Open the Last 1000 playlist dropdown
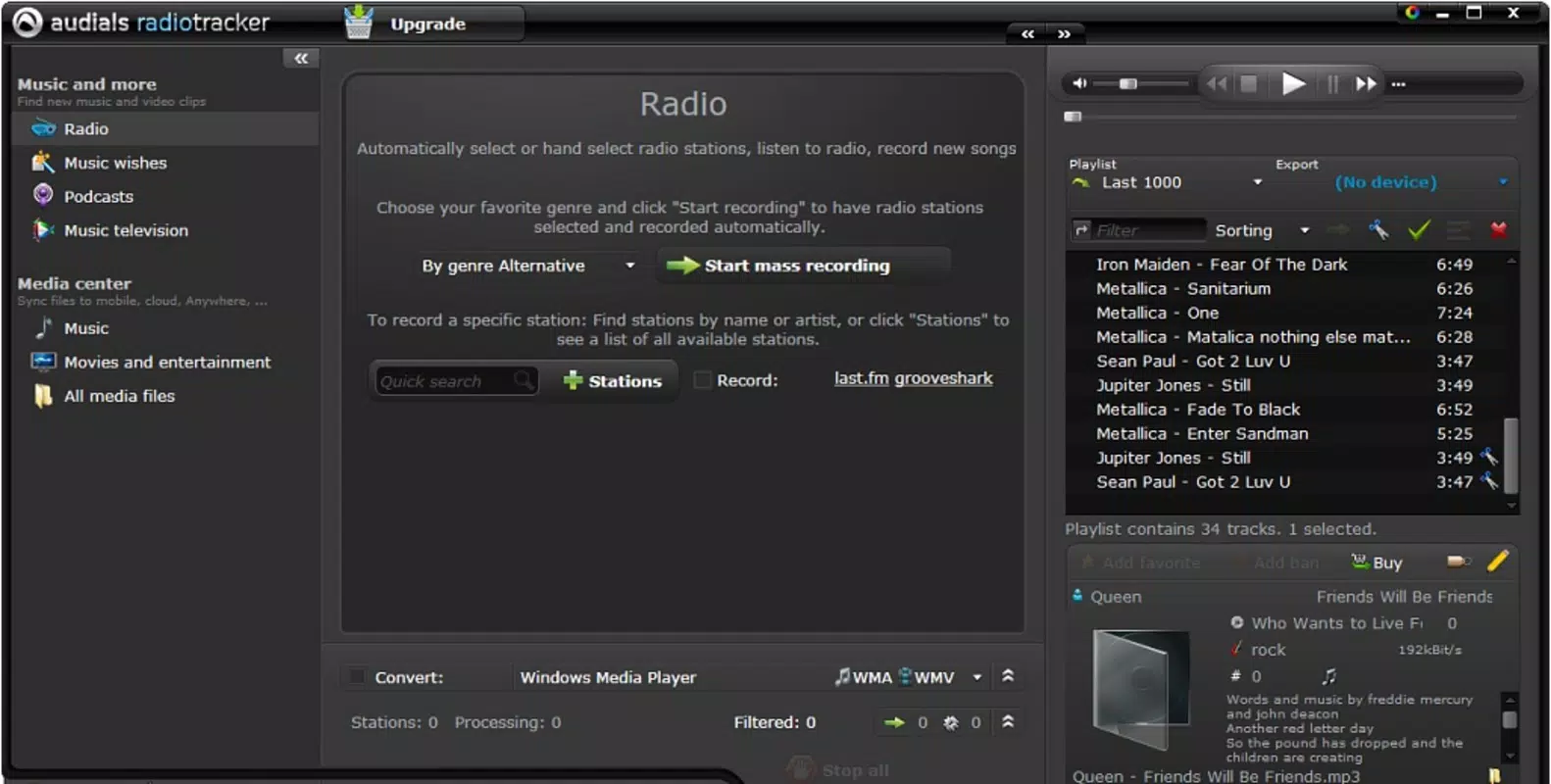The image size is (1551, 784). coord(1168,182)
